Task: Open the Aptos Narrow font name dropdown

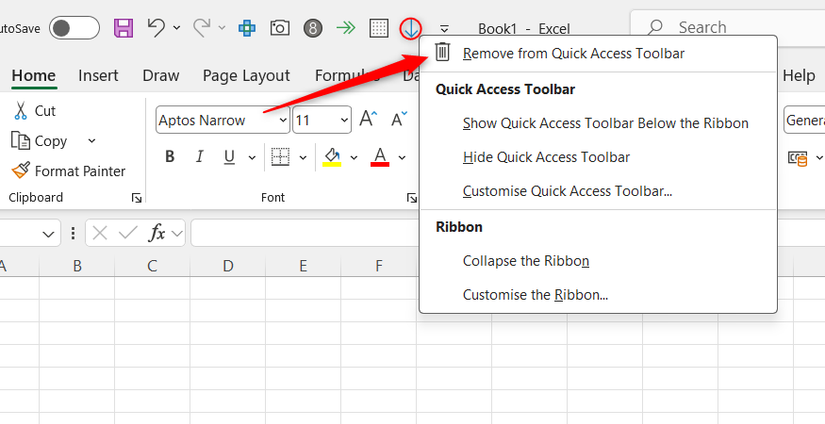Action: tap(283, 120)
